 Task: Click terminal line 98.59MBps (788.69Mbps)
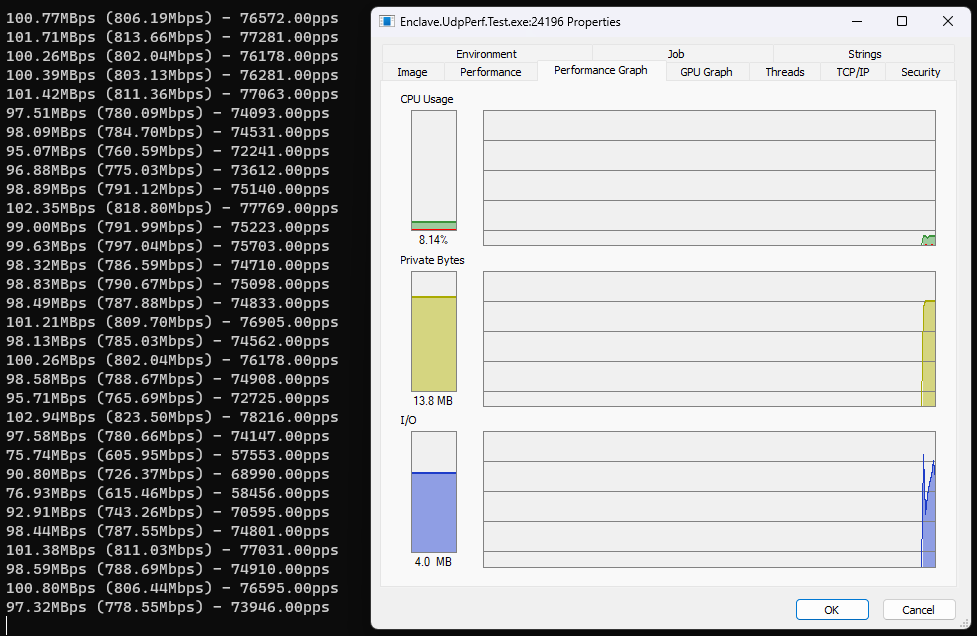pos(168,569)
